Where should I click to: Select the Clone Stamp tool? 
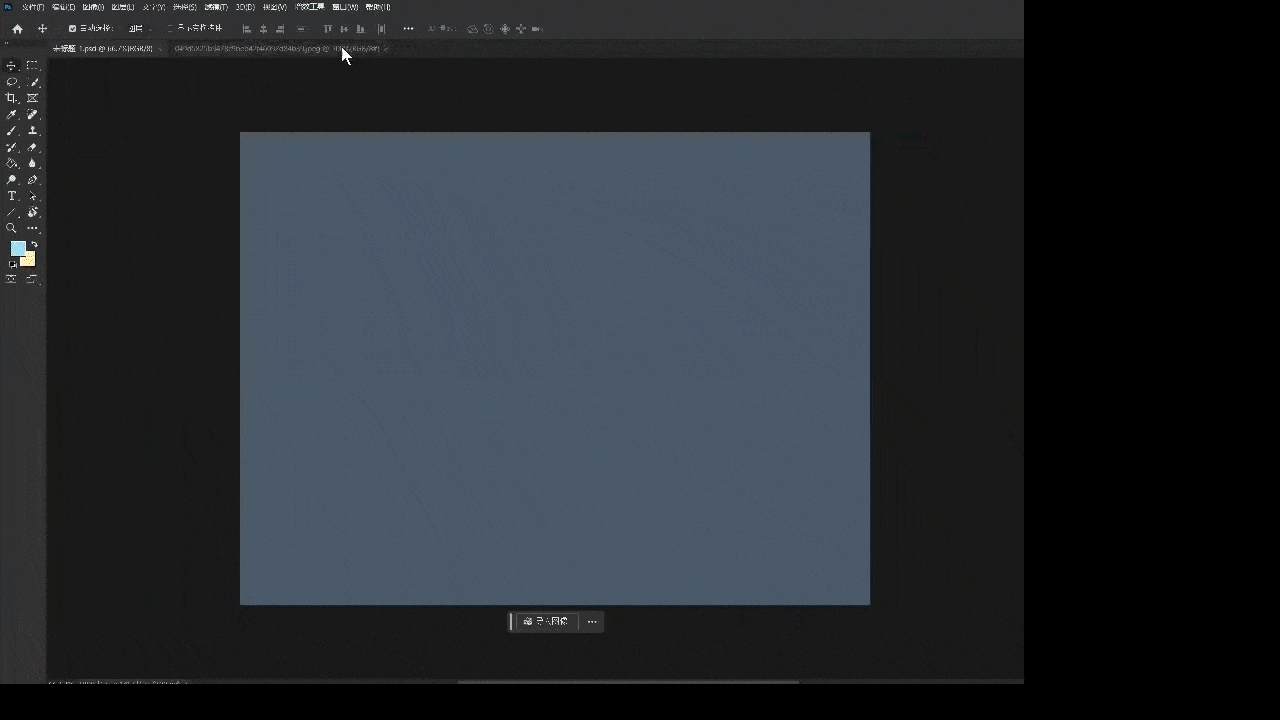tap(32, 131)
